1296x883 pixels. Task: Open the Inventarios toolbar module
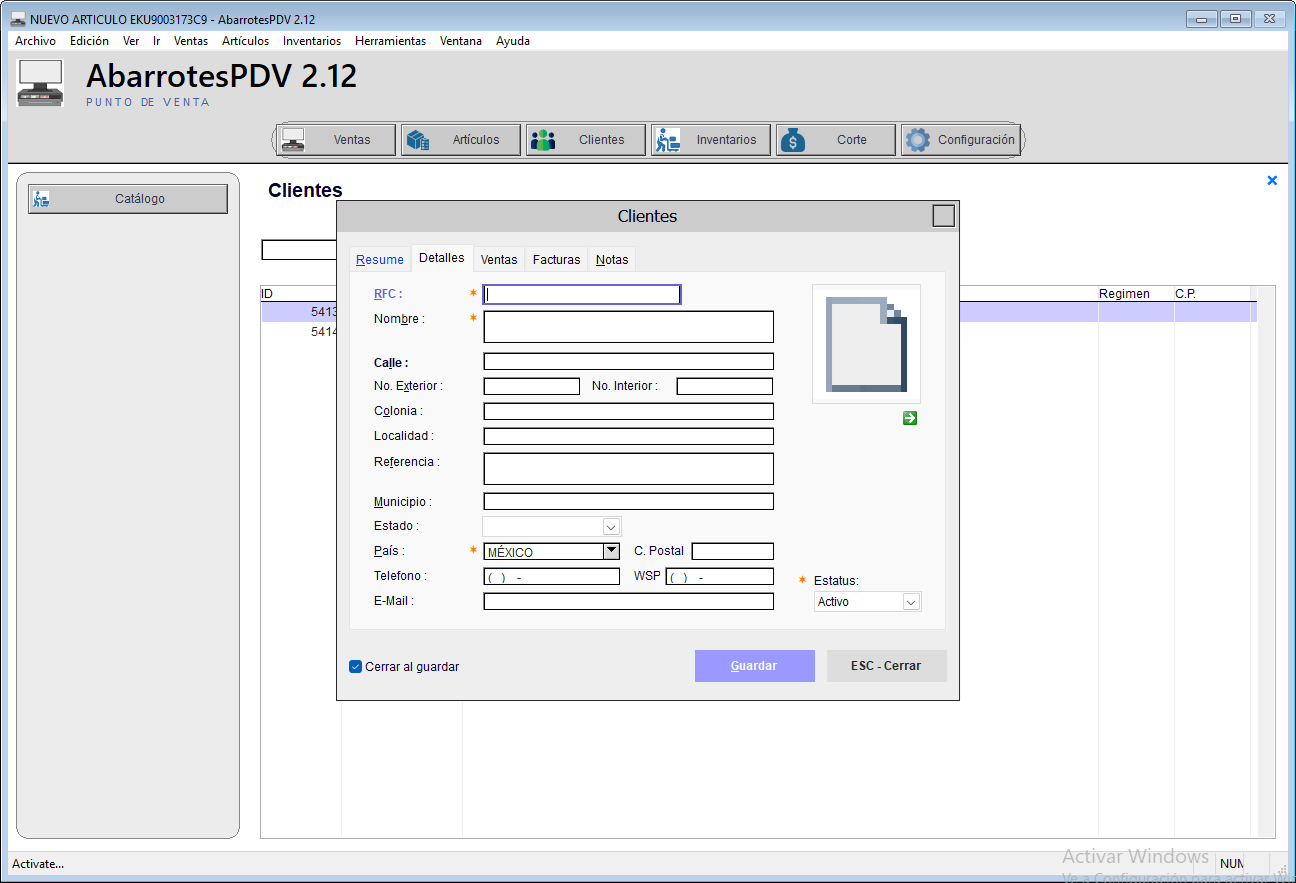[x=711, y=140]
